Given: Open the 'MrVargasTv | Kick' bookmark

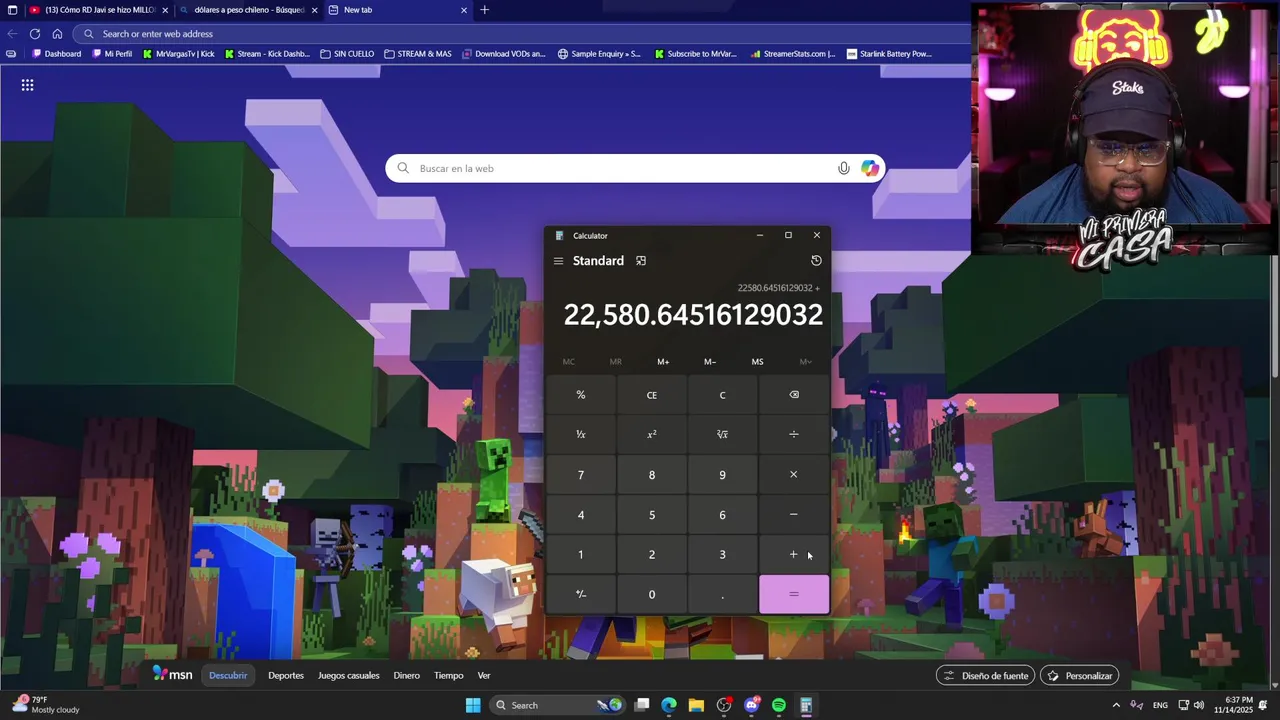Looking at the screenshot, I should click(x=178, y=54).
